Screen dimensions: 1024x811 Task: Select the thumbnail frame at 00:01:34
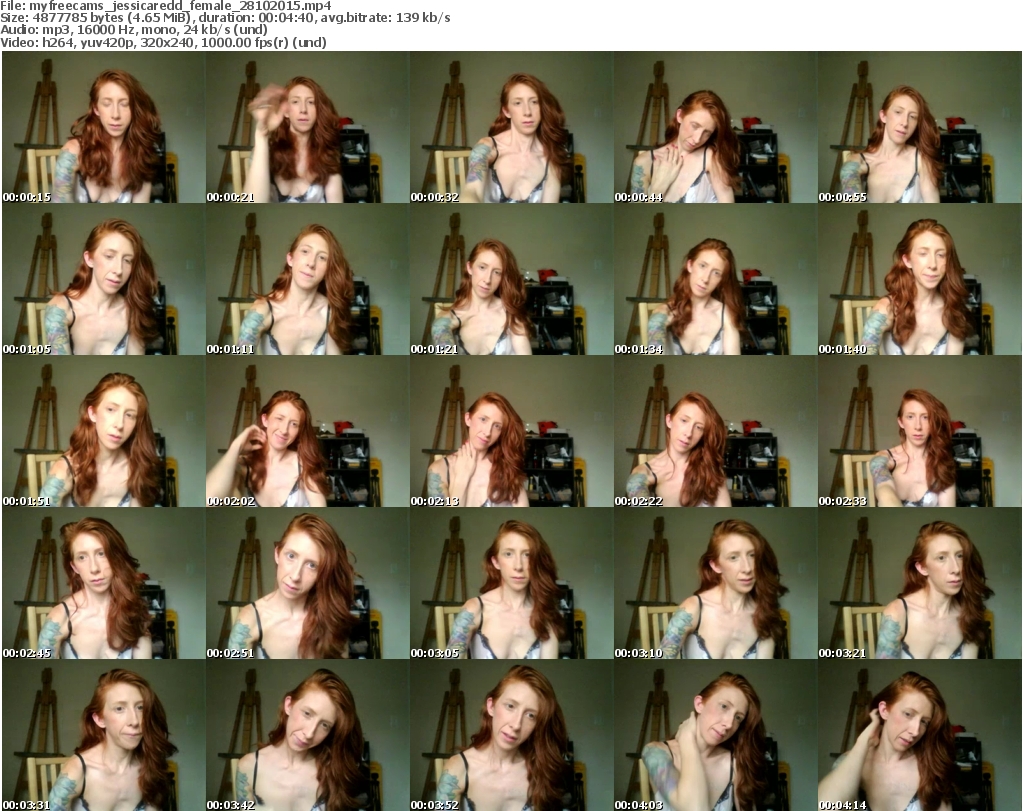tap(715, 279)
